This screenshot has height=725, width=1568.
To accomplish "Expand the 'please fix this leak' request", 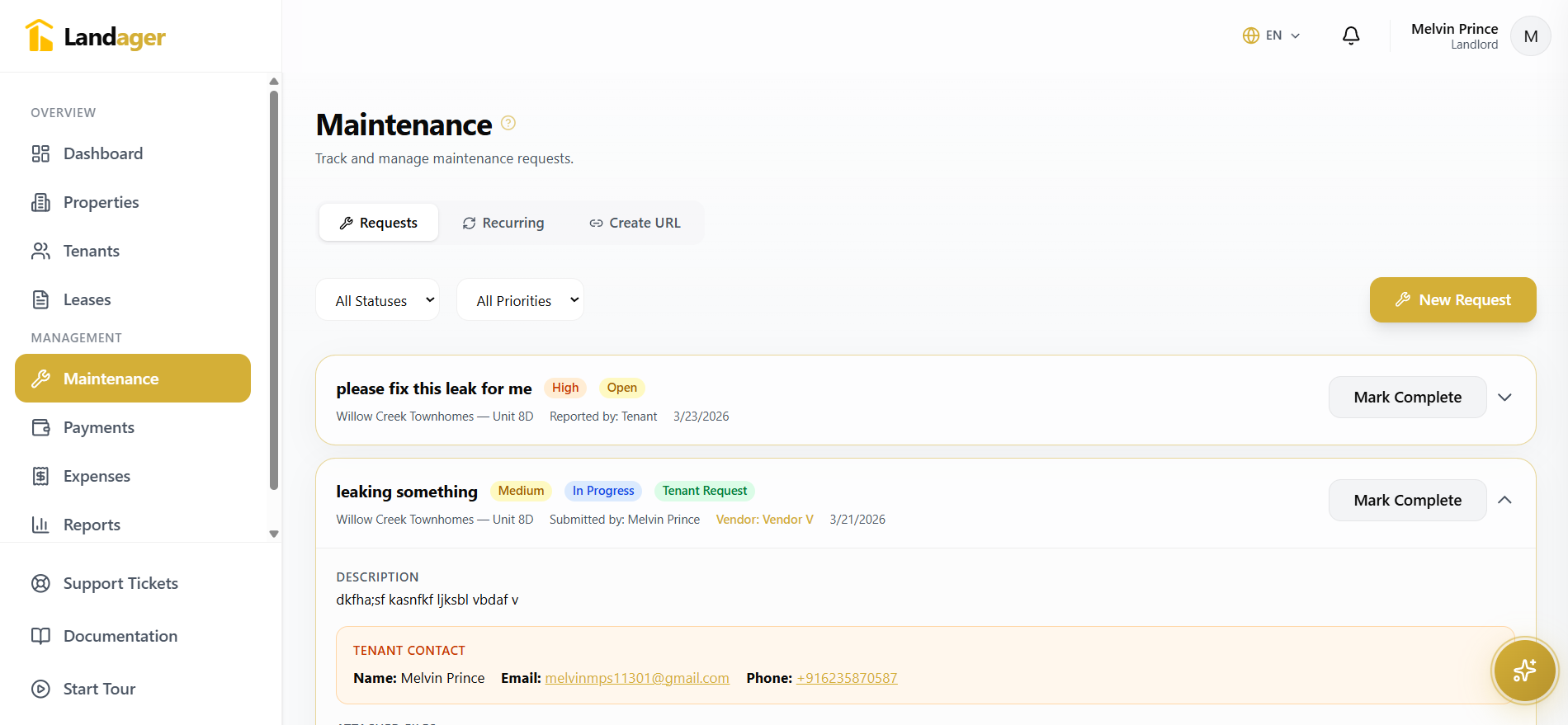I will pyautogui.click(x=1504, y=397).
